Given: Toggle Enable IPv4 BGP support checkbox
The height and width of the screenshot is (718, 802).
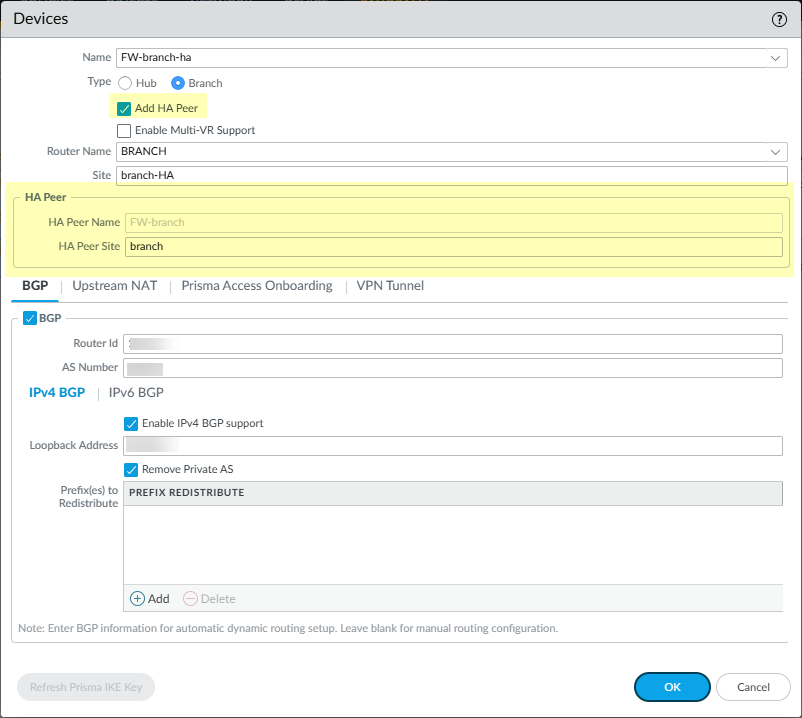Looking at the screenshot, I should (x=131, y=423).
